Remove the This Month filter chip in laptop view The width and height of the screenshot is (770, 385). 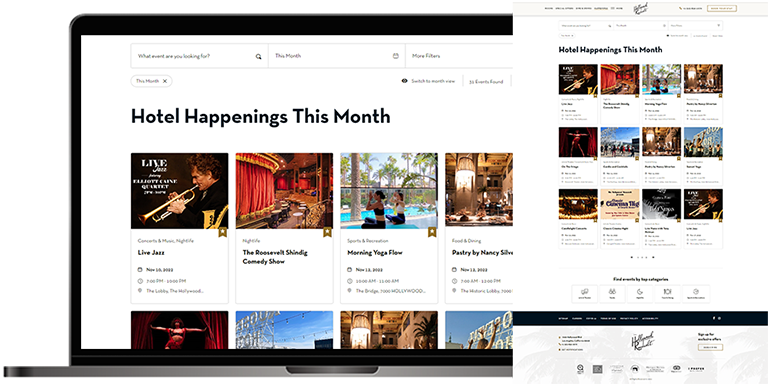[x=165, y=81]
